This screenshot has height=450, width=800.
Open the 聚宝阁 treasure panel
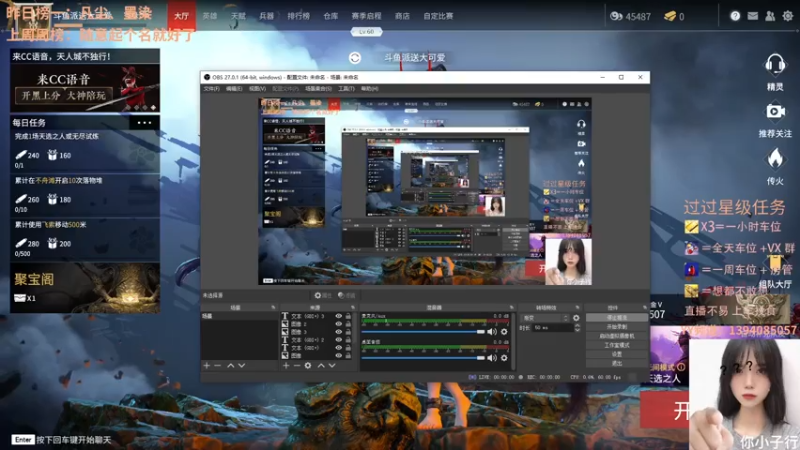coord(85,288)
